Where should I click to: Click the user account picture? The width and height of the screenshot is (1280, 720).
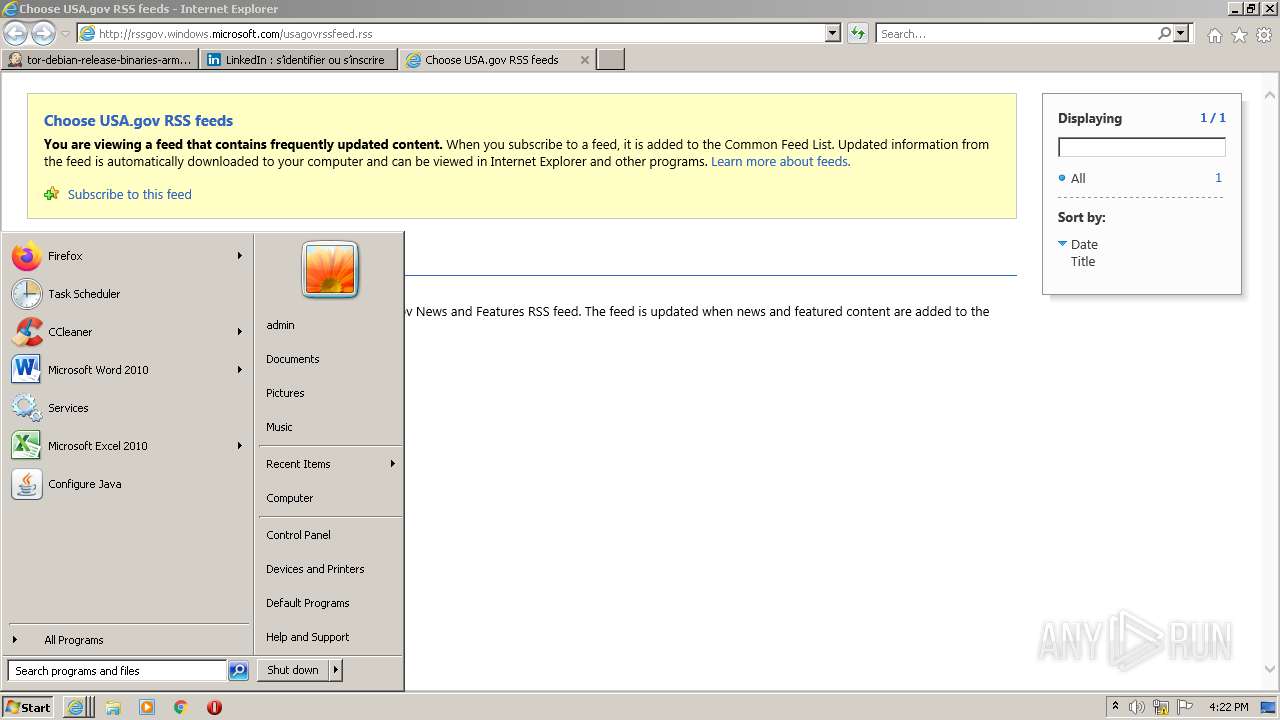point(330,270)
